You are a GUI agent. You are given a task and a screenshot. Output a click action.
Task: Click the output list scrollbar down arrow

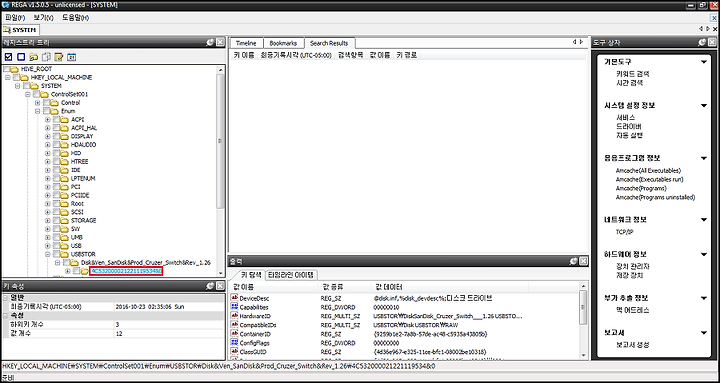tap(583, 355)
